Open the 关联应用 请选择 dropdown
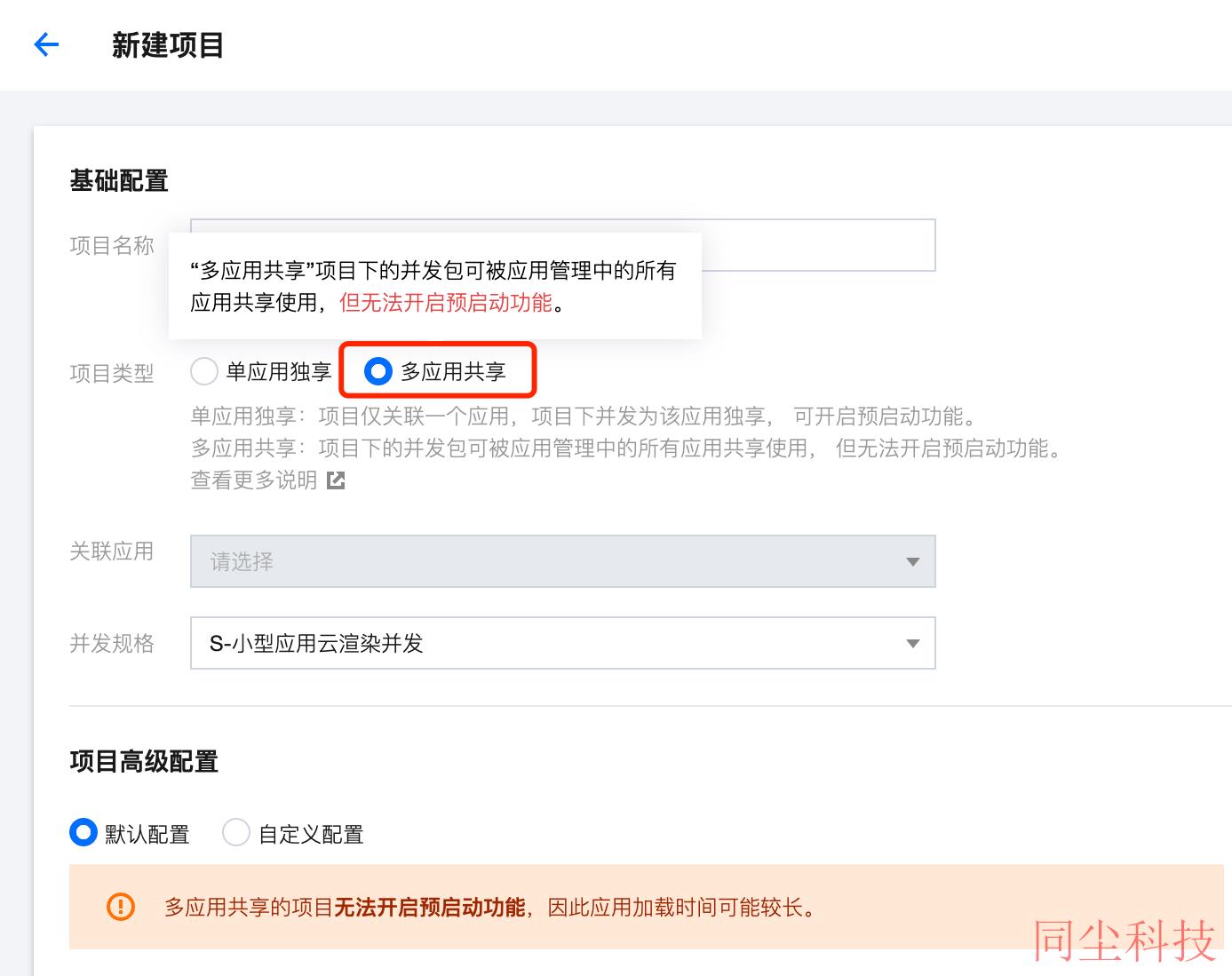1232x976 pixels. click(563, 561)
